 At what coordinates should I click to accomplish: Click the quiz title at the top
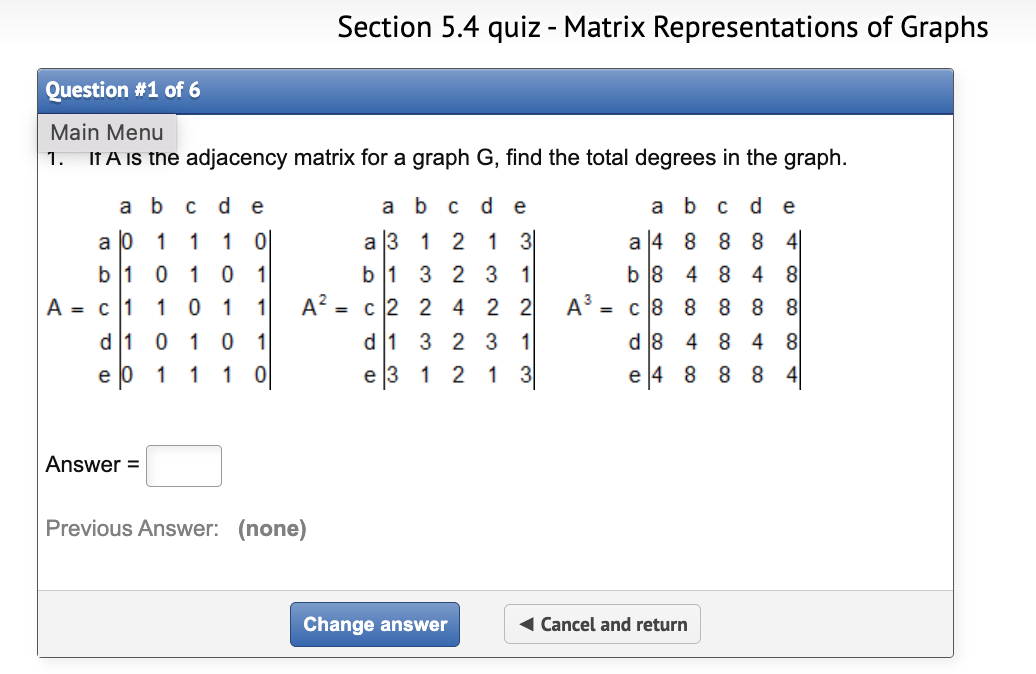663,27
